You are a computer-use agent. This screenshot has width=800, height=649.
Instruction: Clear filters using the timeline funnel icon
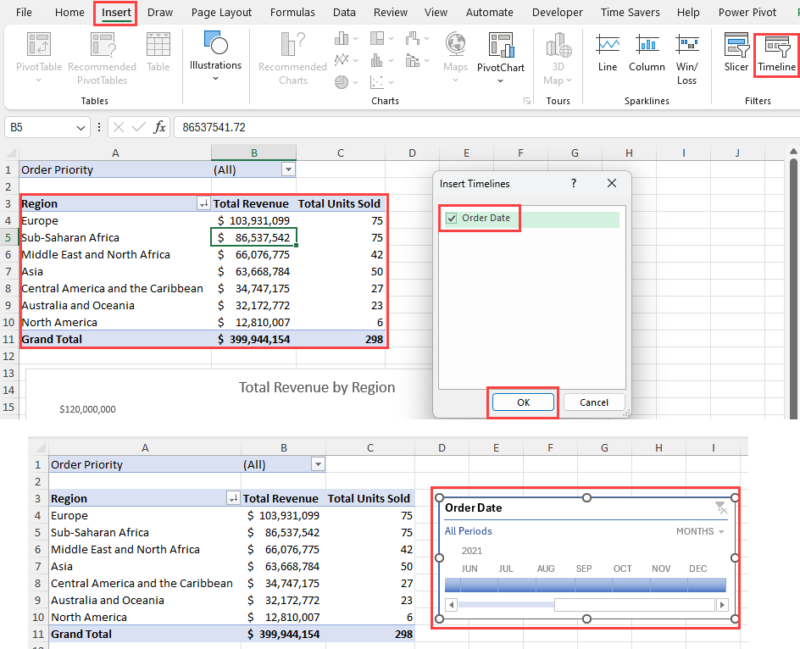click(x=720, y=507)
